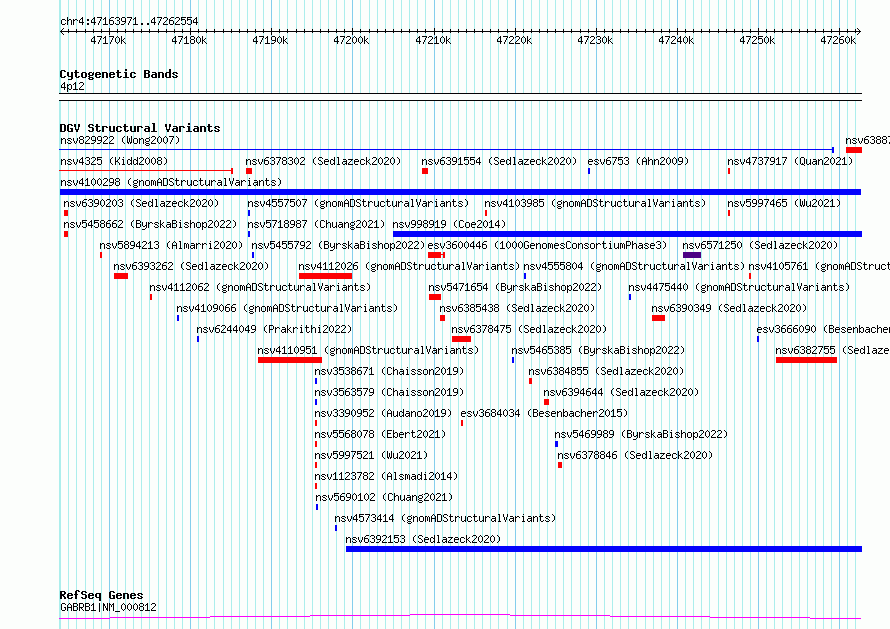Viewport: 890px width, 629px height.
Task: Click the DGV Structural Variants track title
Action: pos(140,128)
